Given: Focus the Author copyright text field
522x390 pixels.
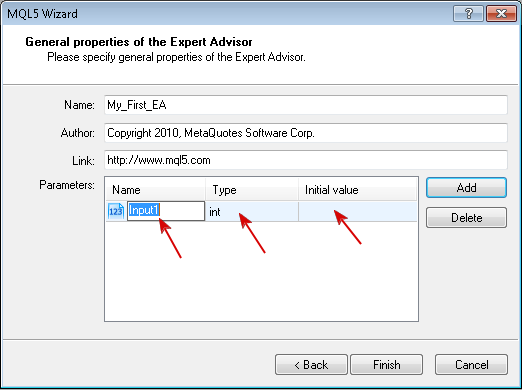Looking at the screenshot, I should pos(306,133).
